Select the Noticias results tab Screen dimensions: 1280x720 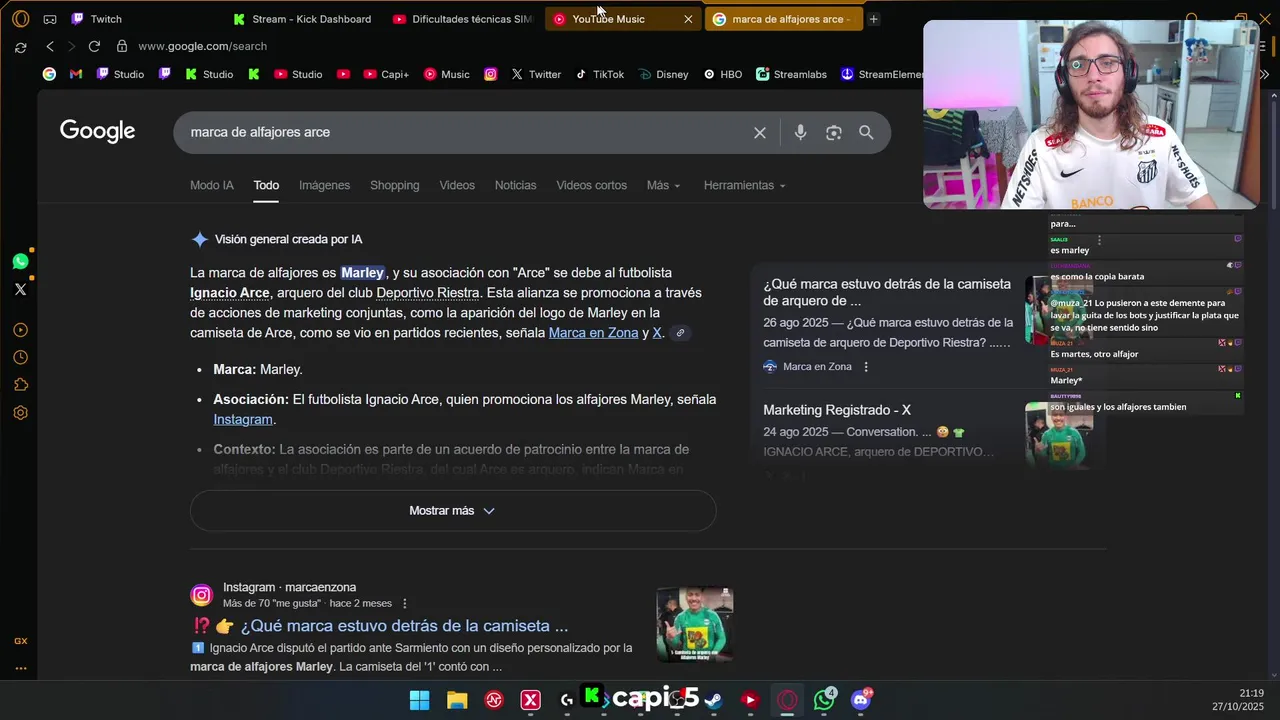point(515,185)
